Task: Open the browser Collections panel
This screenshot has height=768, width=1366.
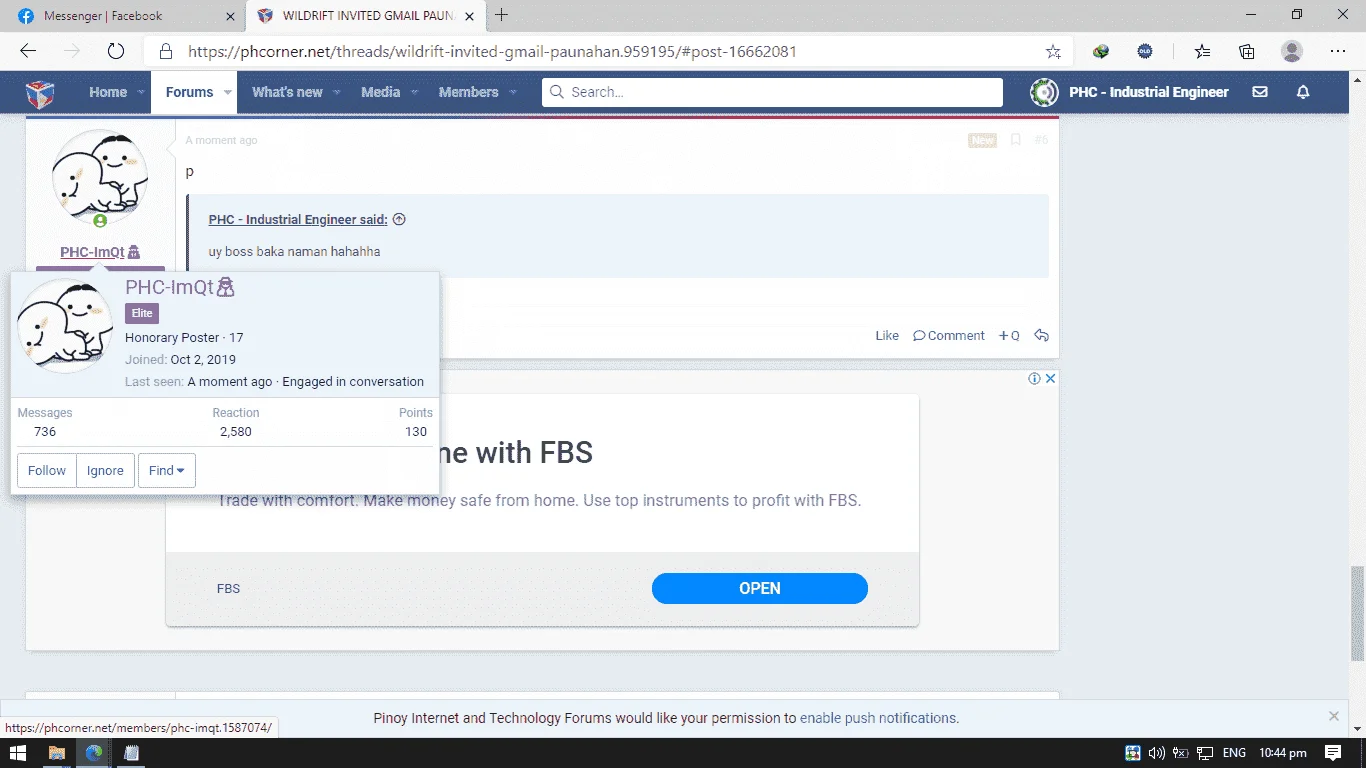Action: coord(1247,51)
